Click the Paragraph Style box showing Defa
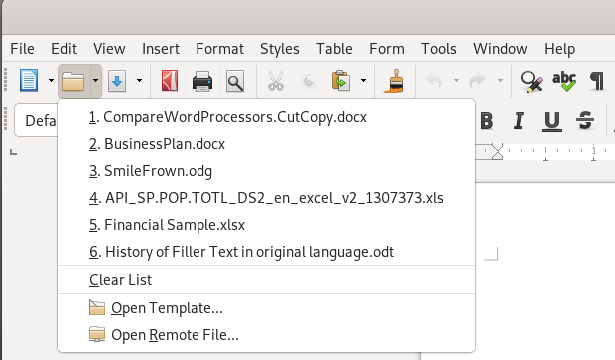Image resolution: width=615 pixels, height=360 pixels. click(36, 120)
